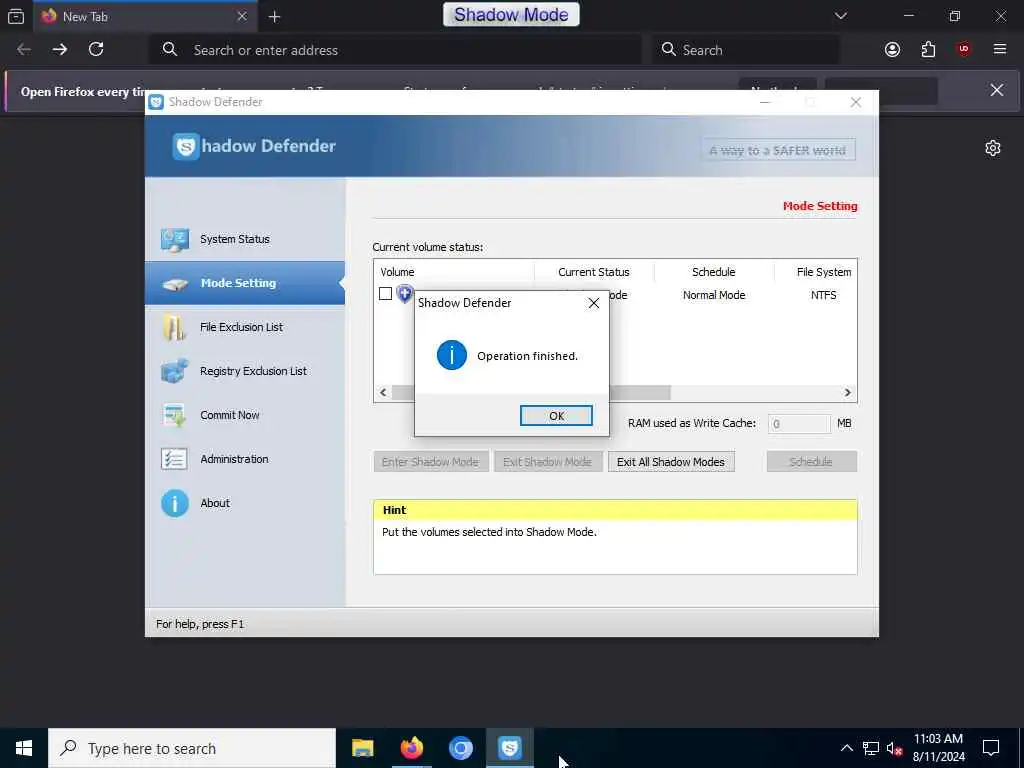Click the Firefox Search box
Image resolution: width=1024 pixels, height=768 pixels.
[x=745, y=50]
